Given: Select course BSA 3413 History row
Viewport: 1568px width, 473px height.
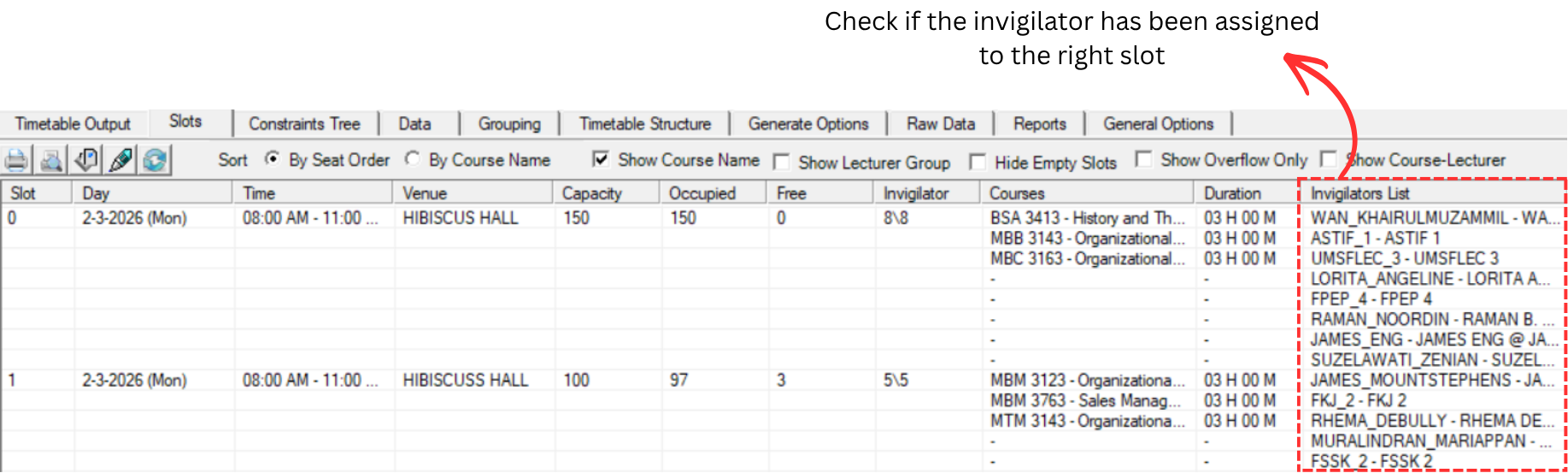Looking at the screenshot, I should click(x=1088, y=218).
